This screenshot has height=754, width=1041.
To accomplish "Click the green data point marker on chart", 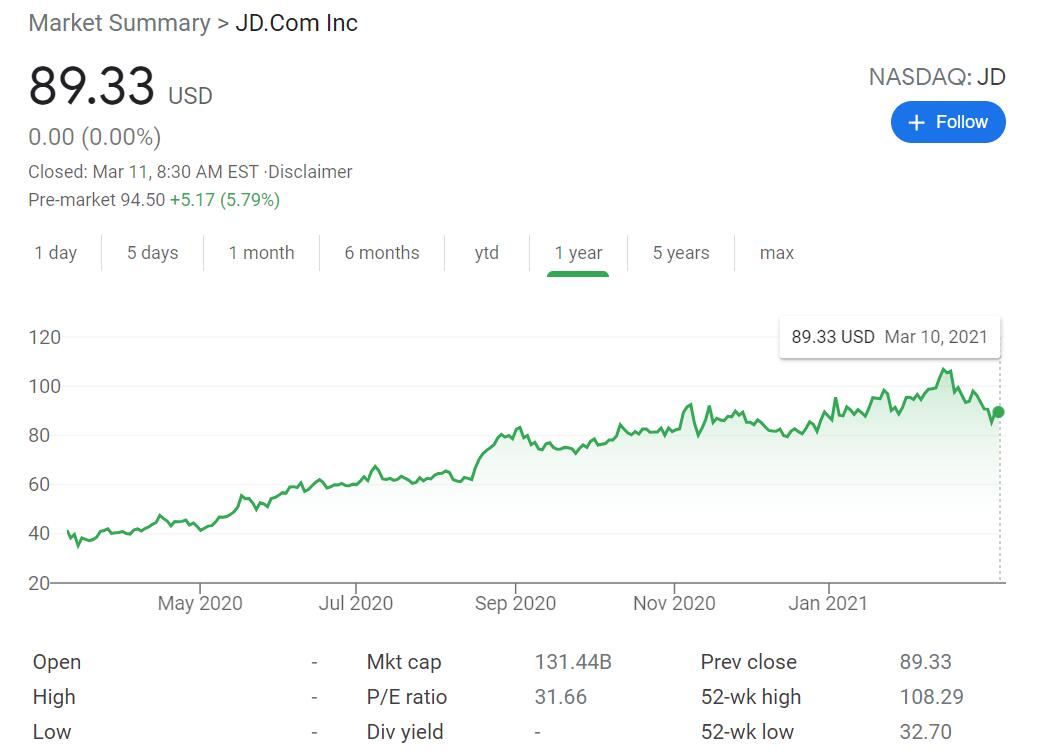I will (x=997, y=410).
